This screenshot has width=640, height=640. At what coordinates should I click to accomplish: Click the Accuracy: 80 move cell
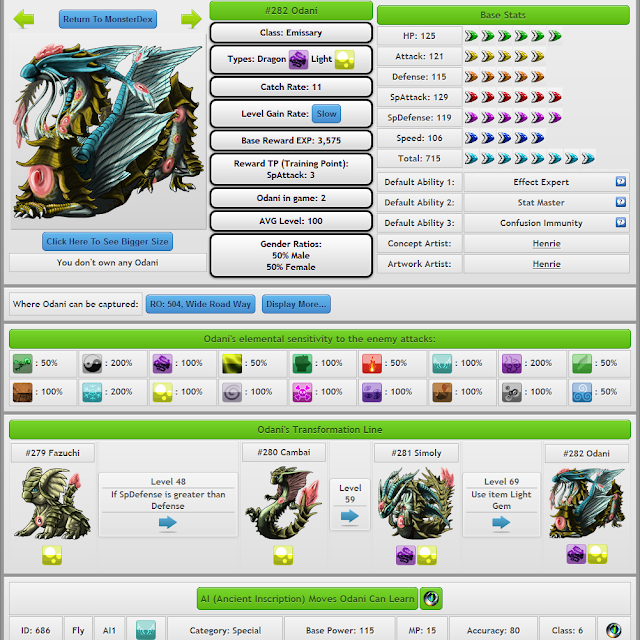(x=493, y=630)
